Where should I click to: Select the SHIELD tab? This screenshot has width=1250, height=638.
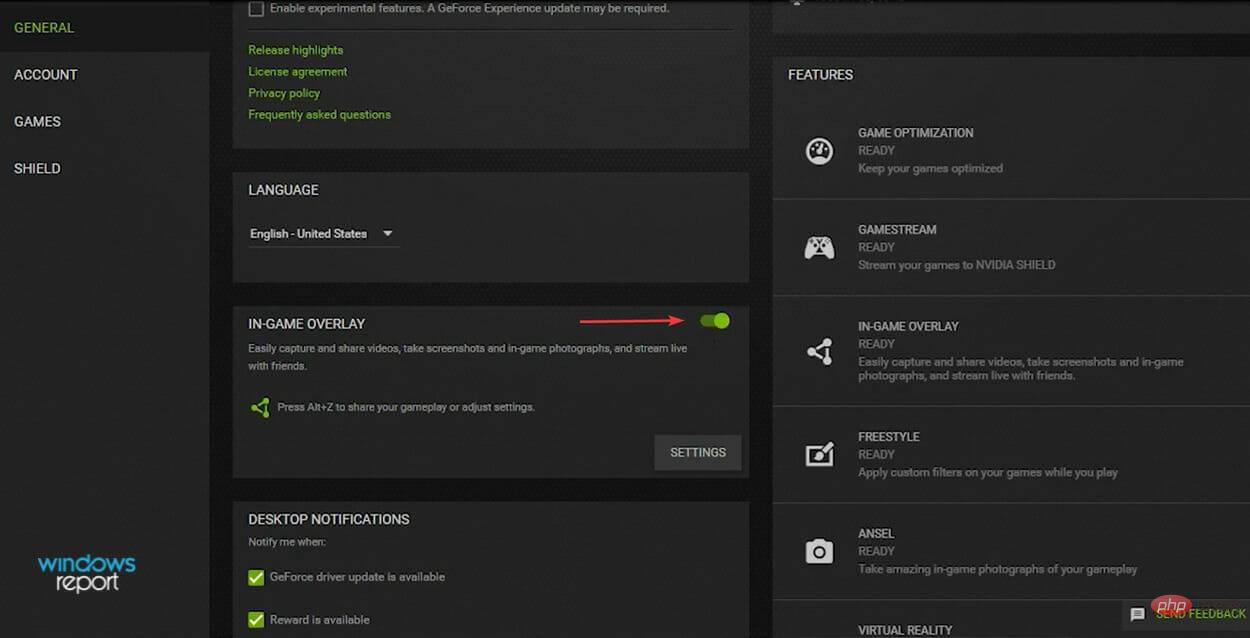(x=37, y=168)
